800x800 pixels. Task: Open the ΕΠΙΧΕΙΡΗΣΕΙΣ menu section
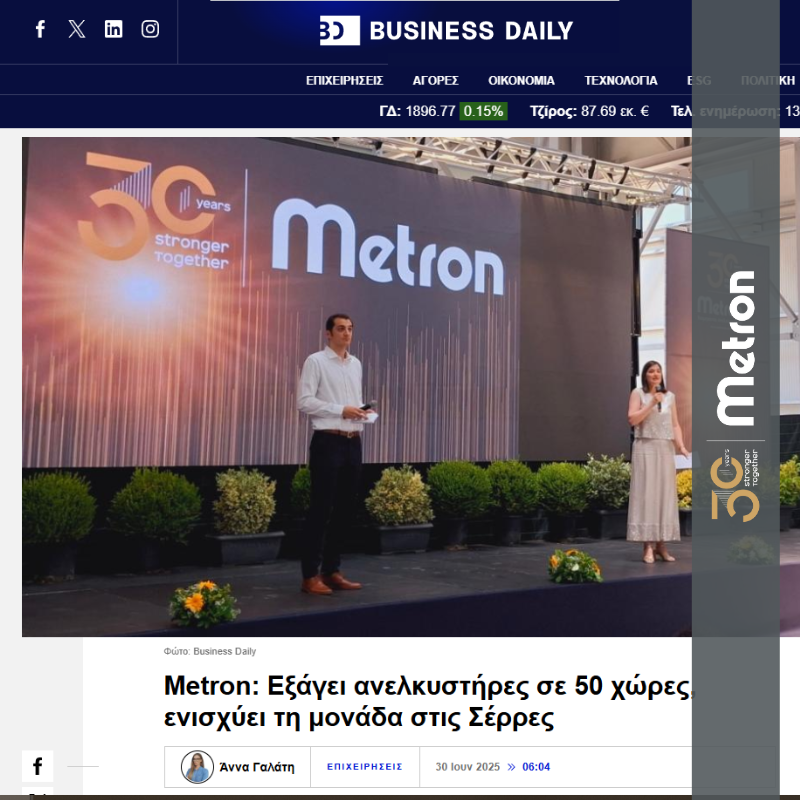pyautogui.click(x=344, y=81)
